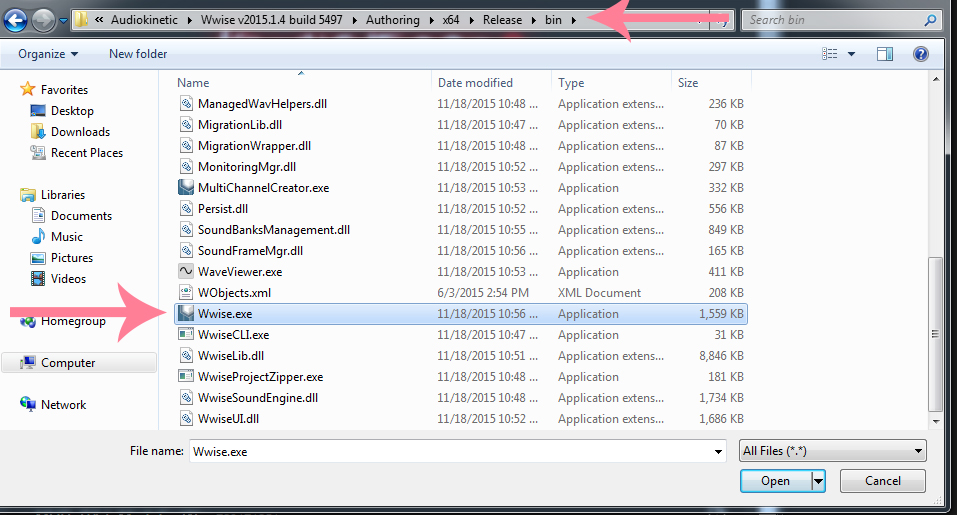Select the Documents library
957x515 pixels.
[x=81, y=215]
